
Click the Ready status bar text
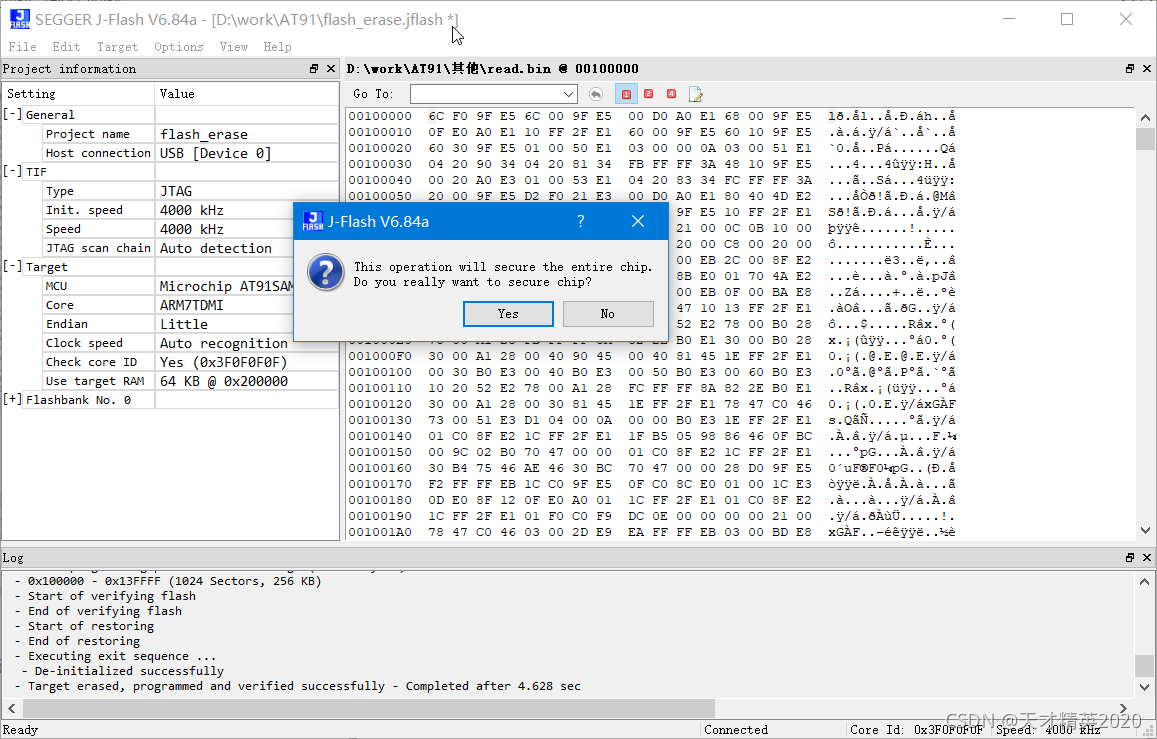[20, 729]
